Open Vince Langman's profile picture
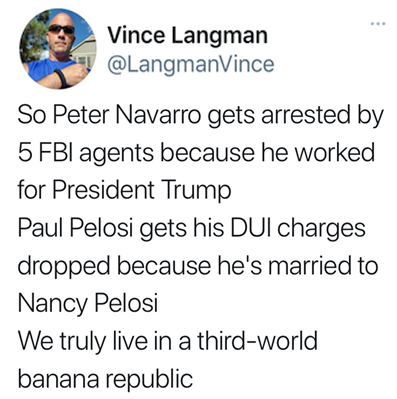397x399 pixels. [58, 49]
